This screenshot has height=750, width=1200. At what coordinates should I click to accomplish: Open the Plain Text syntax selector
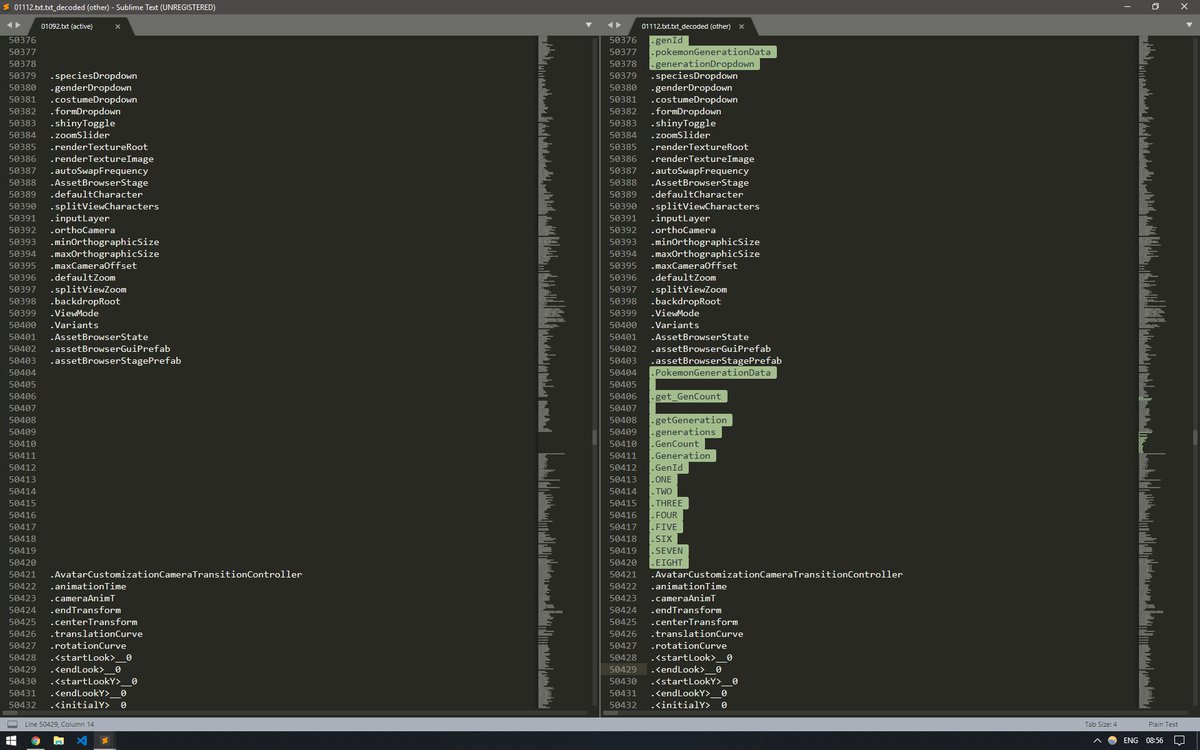click(1161, 724)
